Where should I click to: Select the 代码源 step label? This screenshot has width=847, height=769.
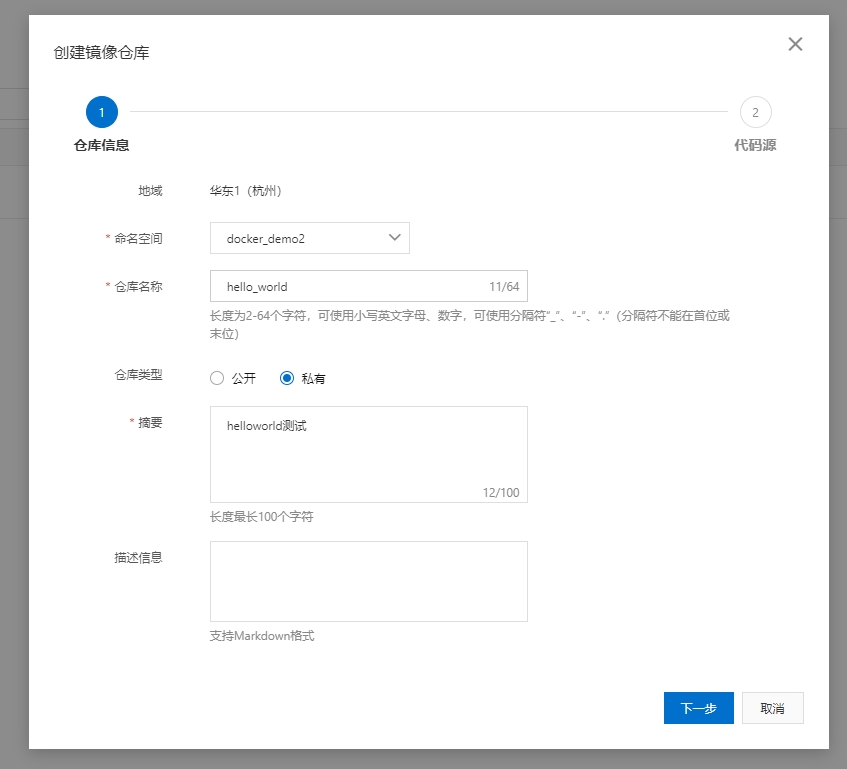coord(756,143)
